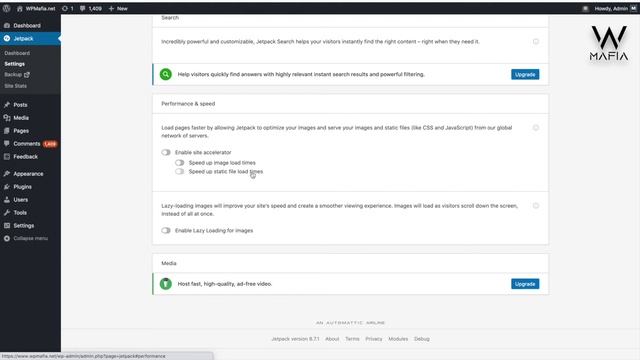Screen dimensions: 640x360
Task: Toggle Enable Lazy Loading for images
Action: coord(166,231)
